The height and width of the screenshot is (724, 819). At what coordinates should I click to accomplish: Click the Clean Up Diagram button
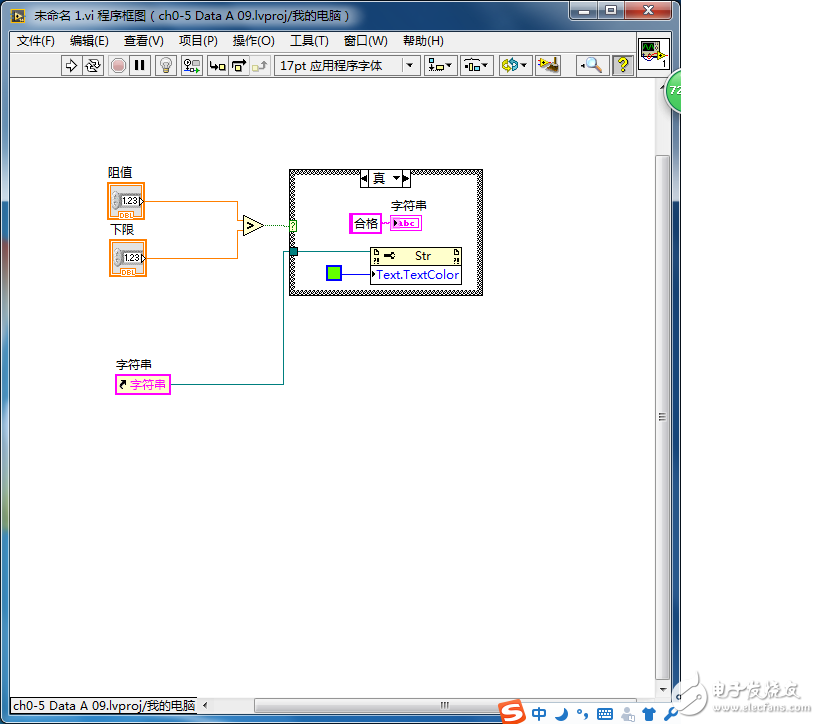coord(548,66)
